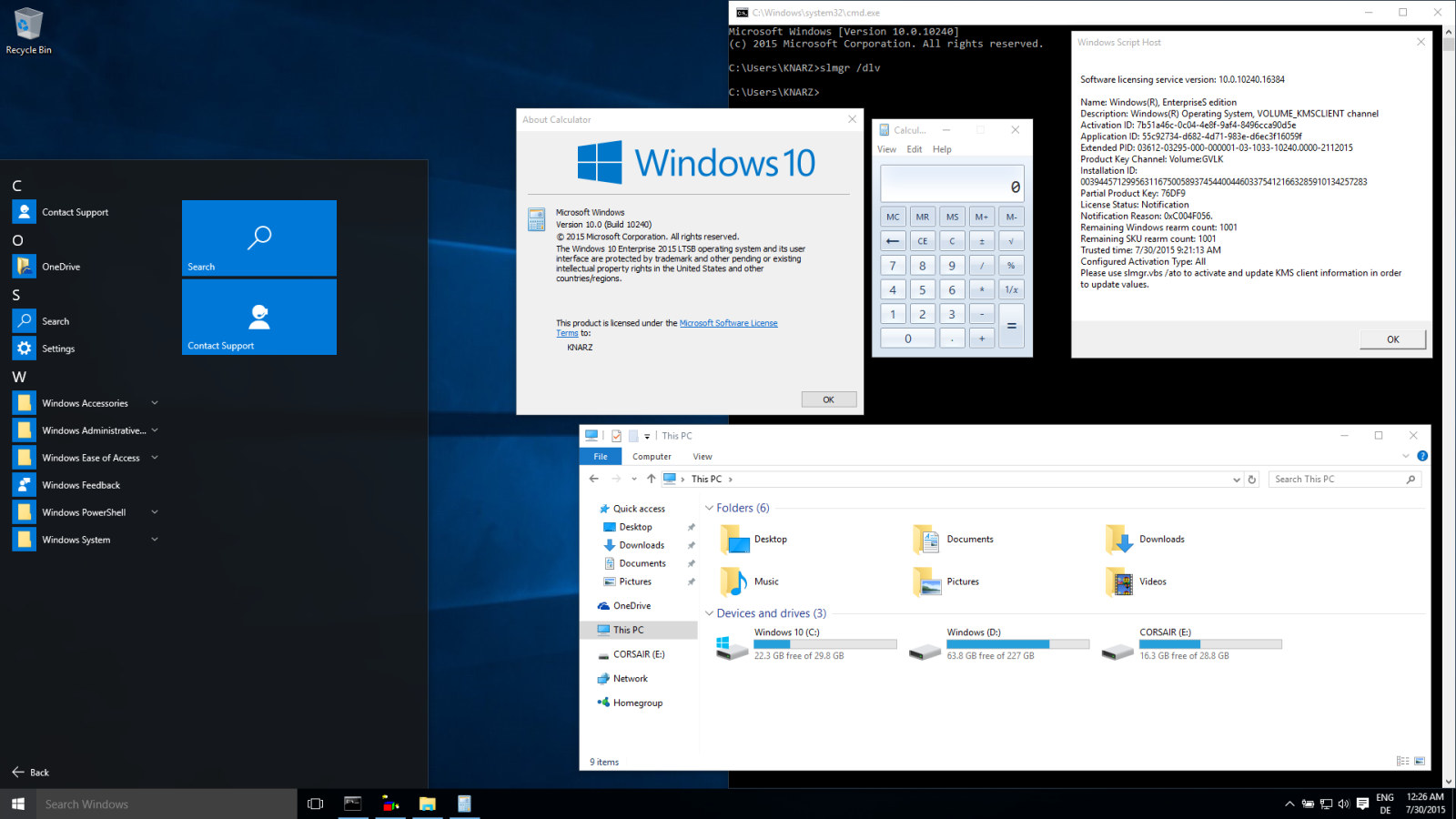Expand Windows Ease of Access folder
The image size is (1456, 819).
coord(155,458)
